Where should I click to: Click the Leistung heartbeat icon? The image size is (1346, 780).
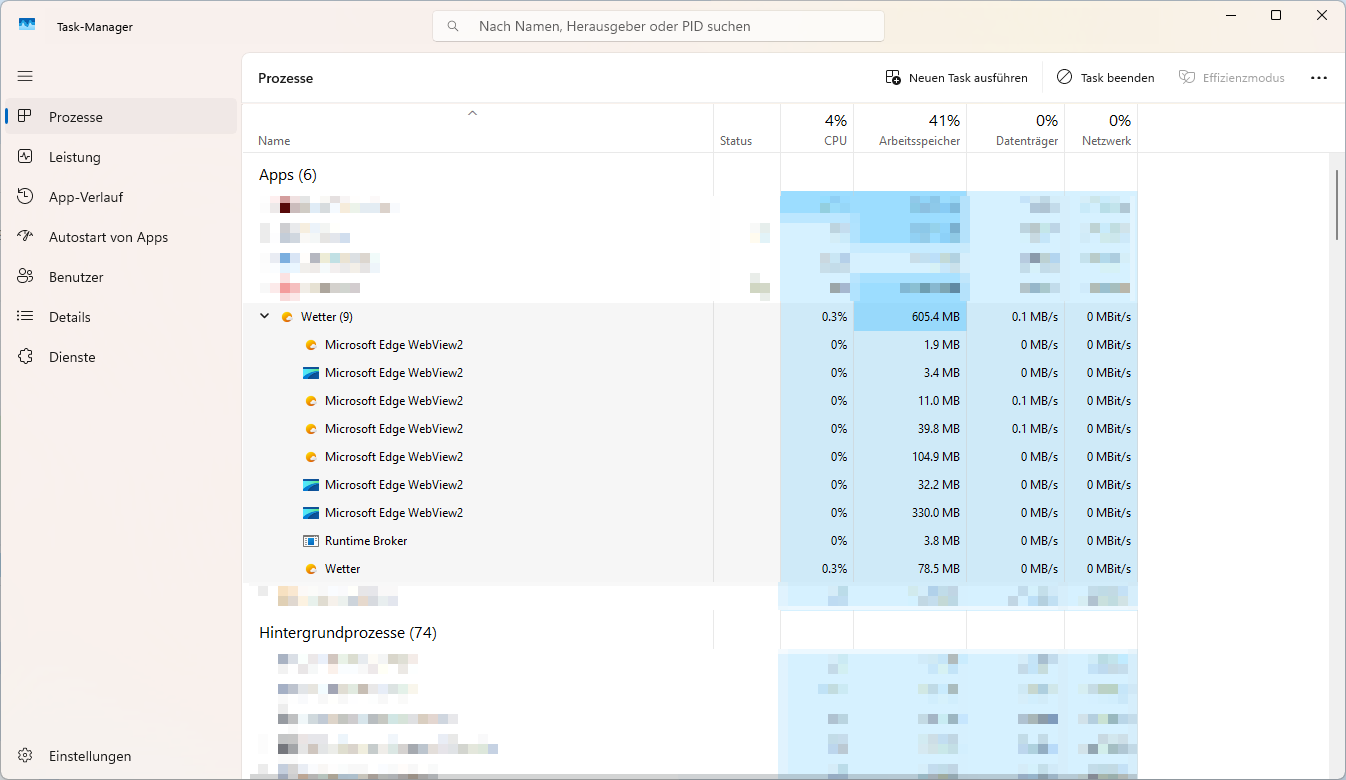click(x=25, y=157)
